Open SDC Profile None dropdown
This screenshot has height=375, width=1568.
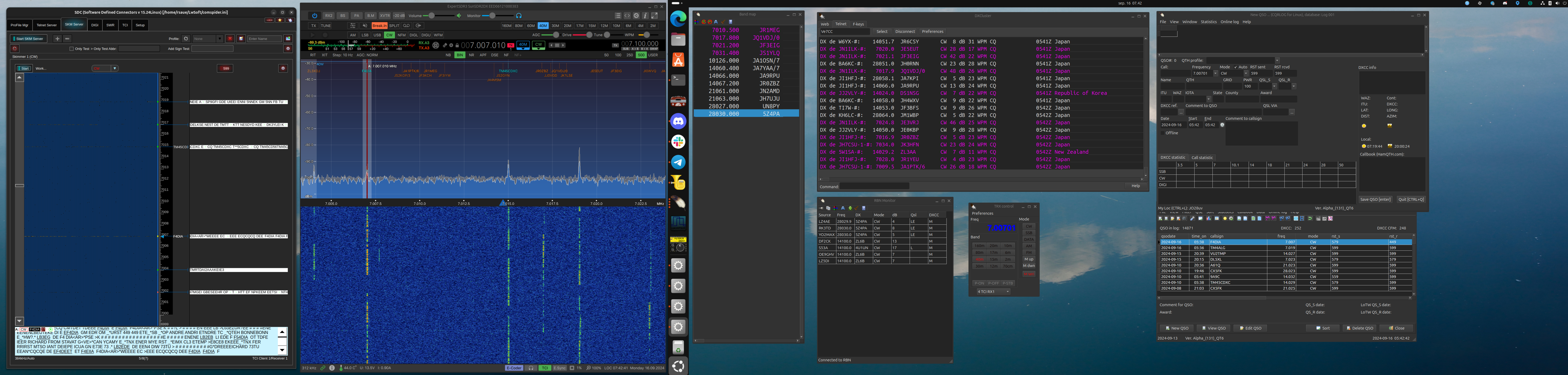point(208,38)
